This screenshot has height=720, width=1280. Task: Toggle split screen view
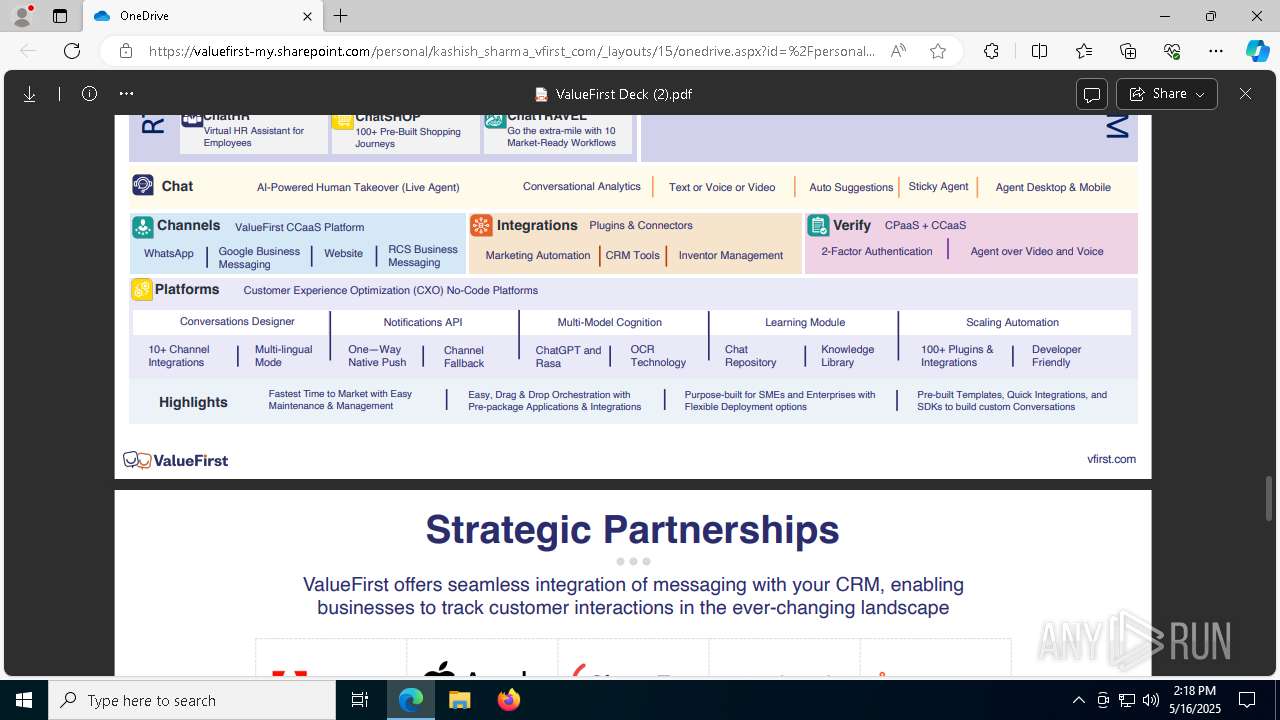(1039, 51)
